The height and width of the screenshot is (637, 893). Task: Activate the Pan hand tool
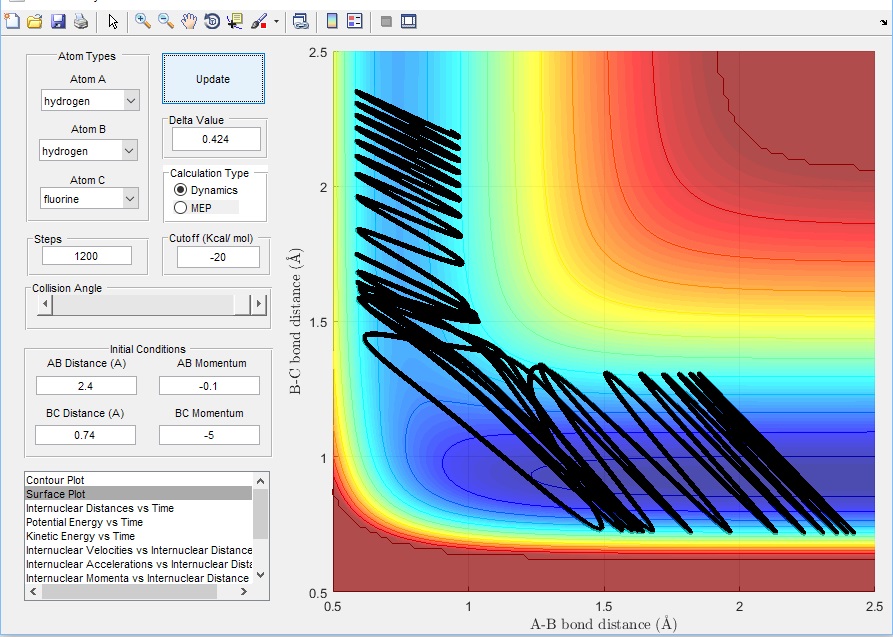pyautogui.click(x=189, y=21)
